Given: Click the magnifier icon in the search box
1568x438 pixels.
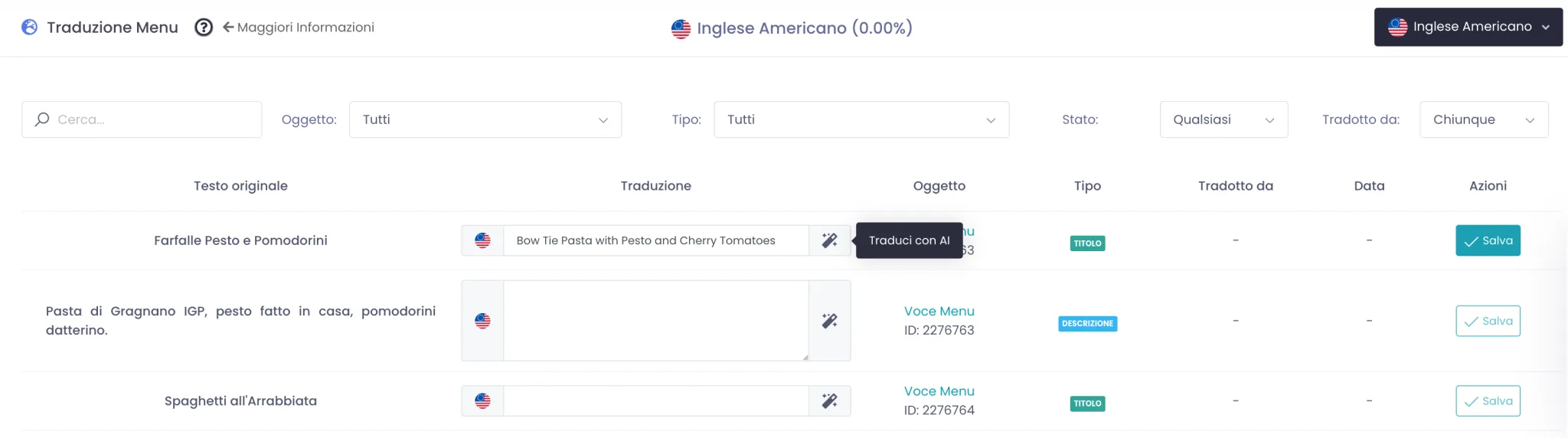Looking at the screenshot, I should click(42, 119).
